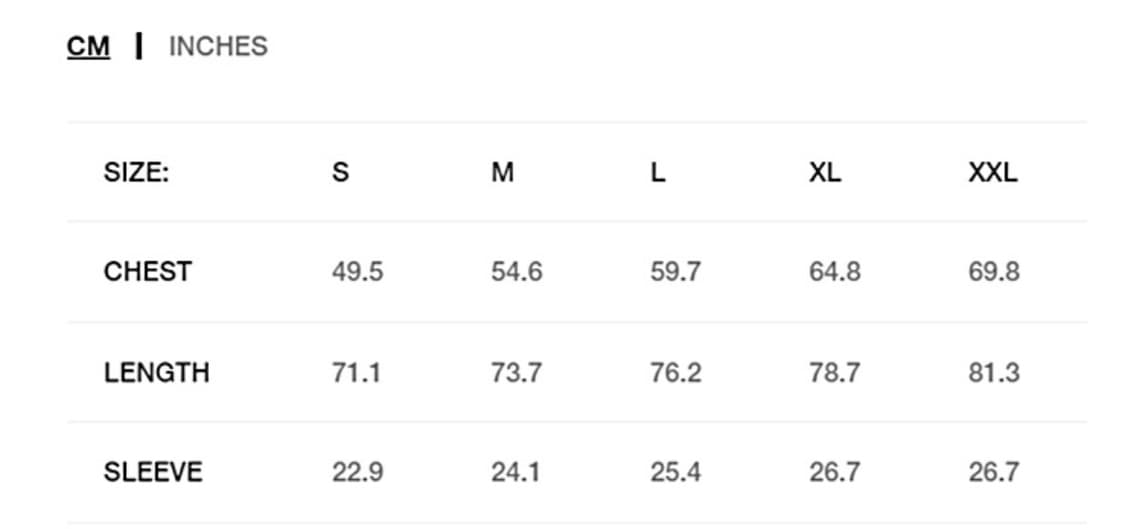Click the SLEEVE row label
This screenshot has height=529, width=1125.
(154, 472)
